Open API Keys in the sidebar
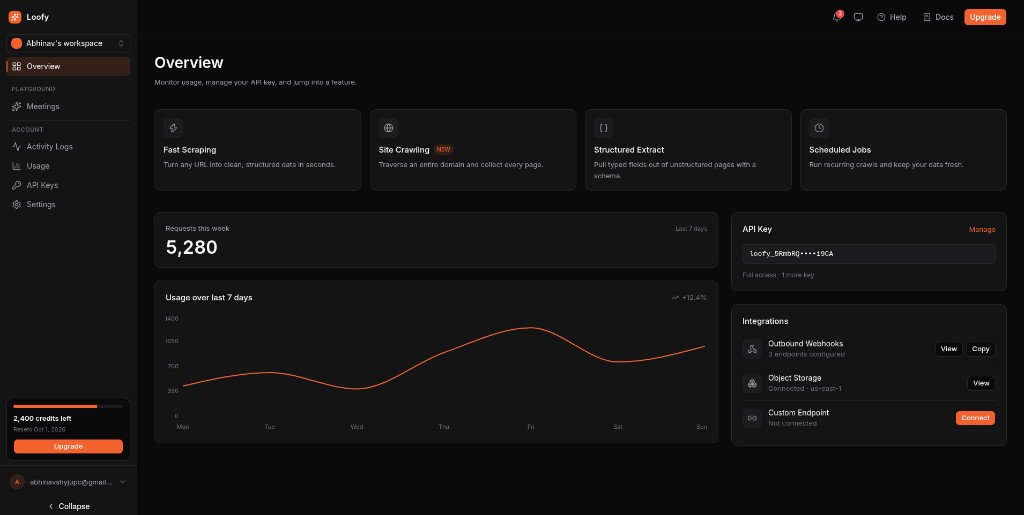 tap(68, 185)
